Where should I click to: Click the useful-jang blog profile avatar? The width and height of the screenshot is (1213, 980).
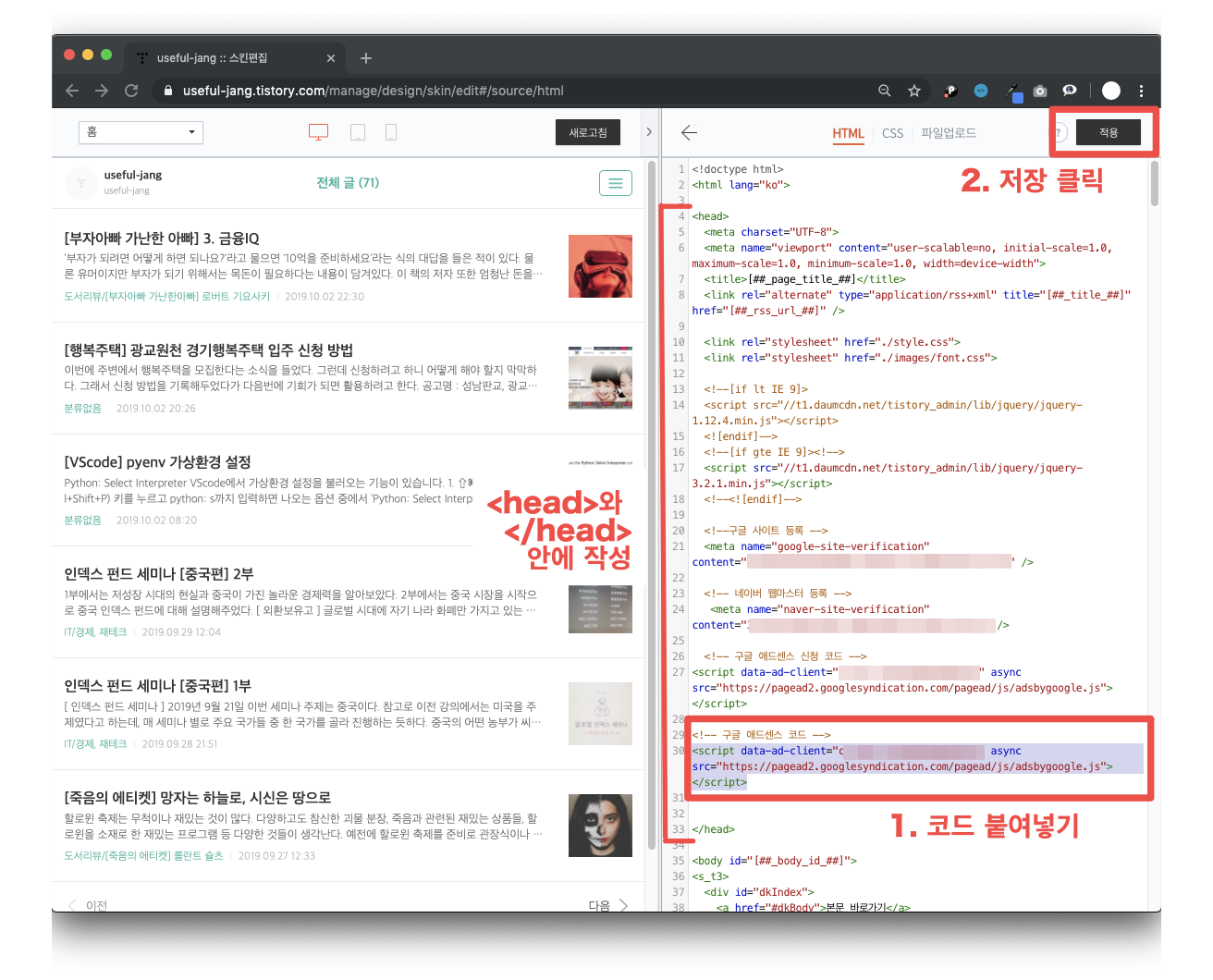pos(80,182)
